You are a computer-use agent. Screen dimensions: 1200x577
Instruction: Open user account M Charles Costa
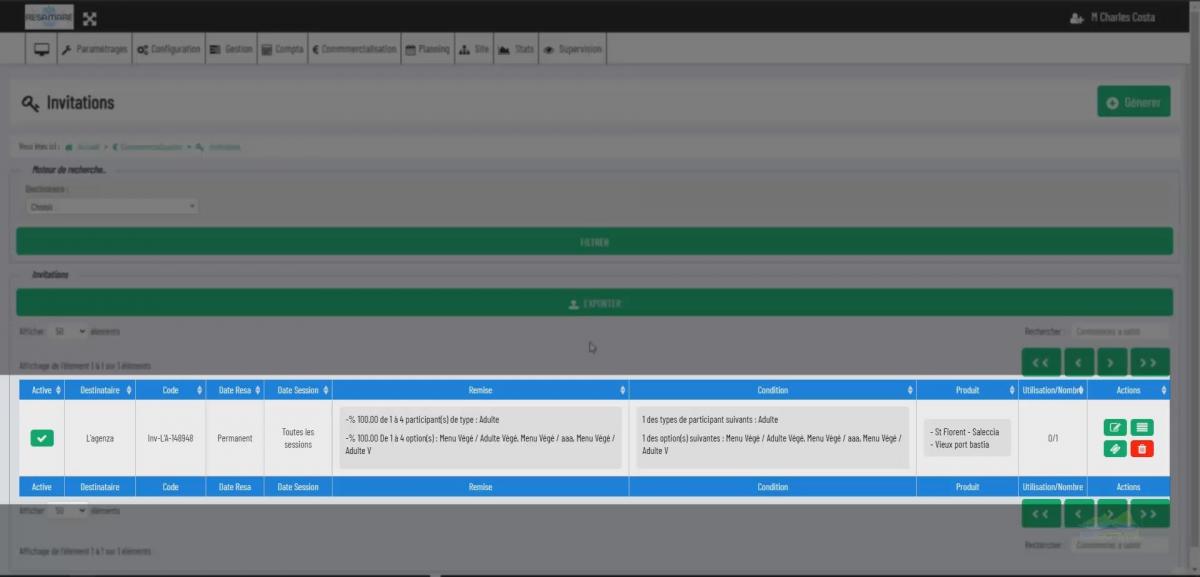point(1112,18)
